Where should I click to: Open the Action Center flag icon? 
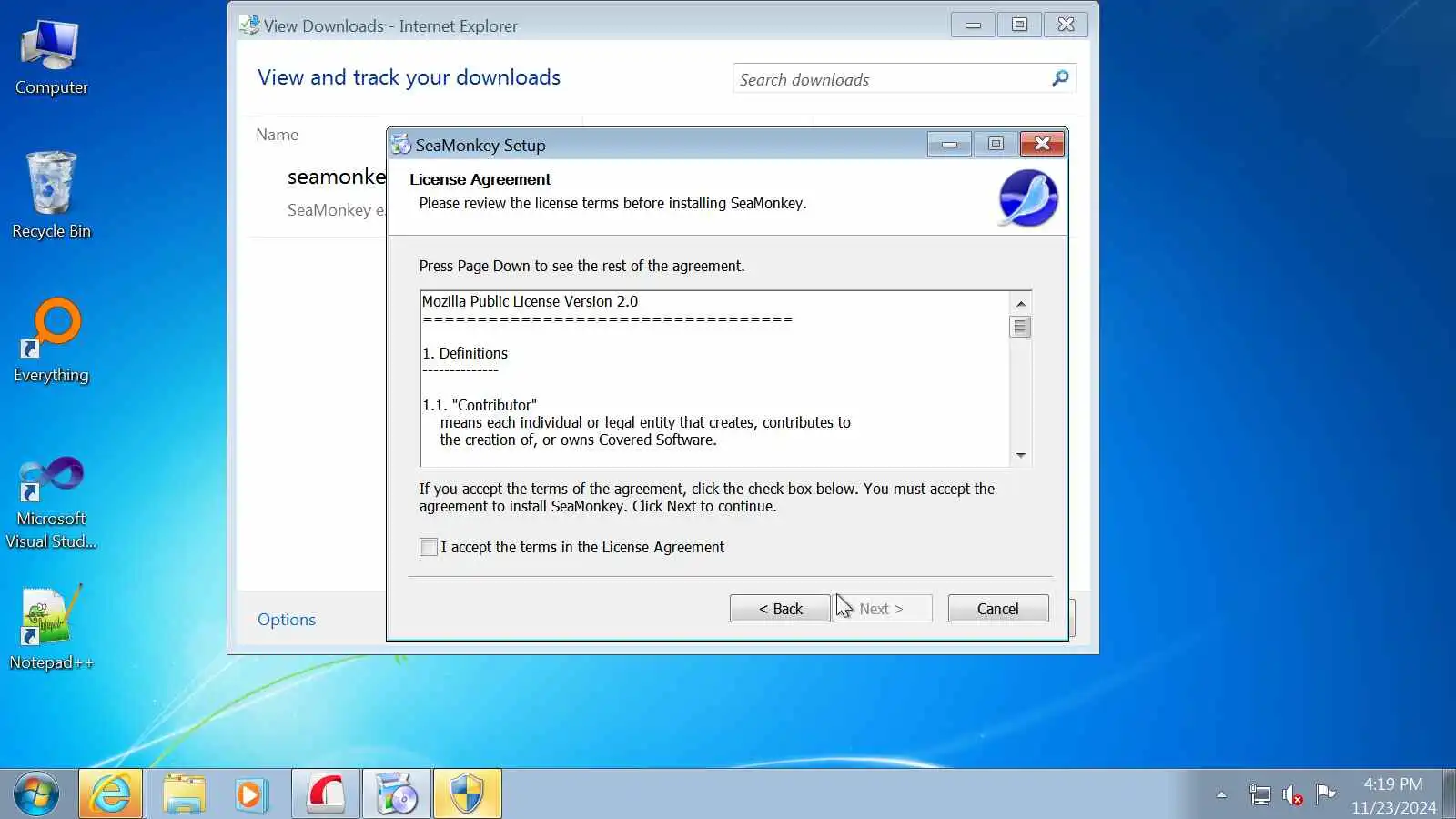(1326, 794)
